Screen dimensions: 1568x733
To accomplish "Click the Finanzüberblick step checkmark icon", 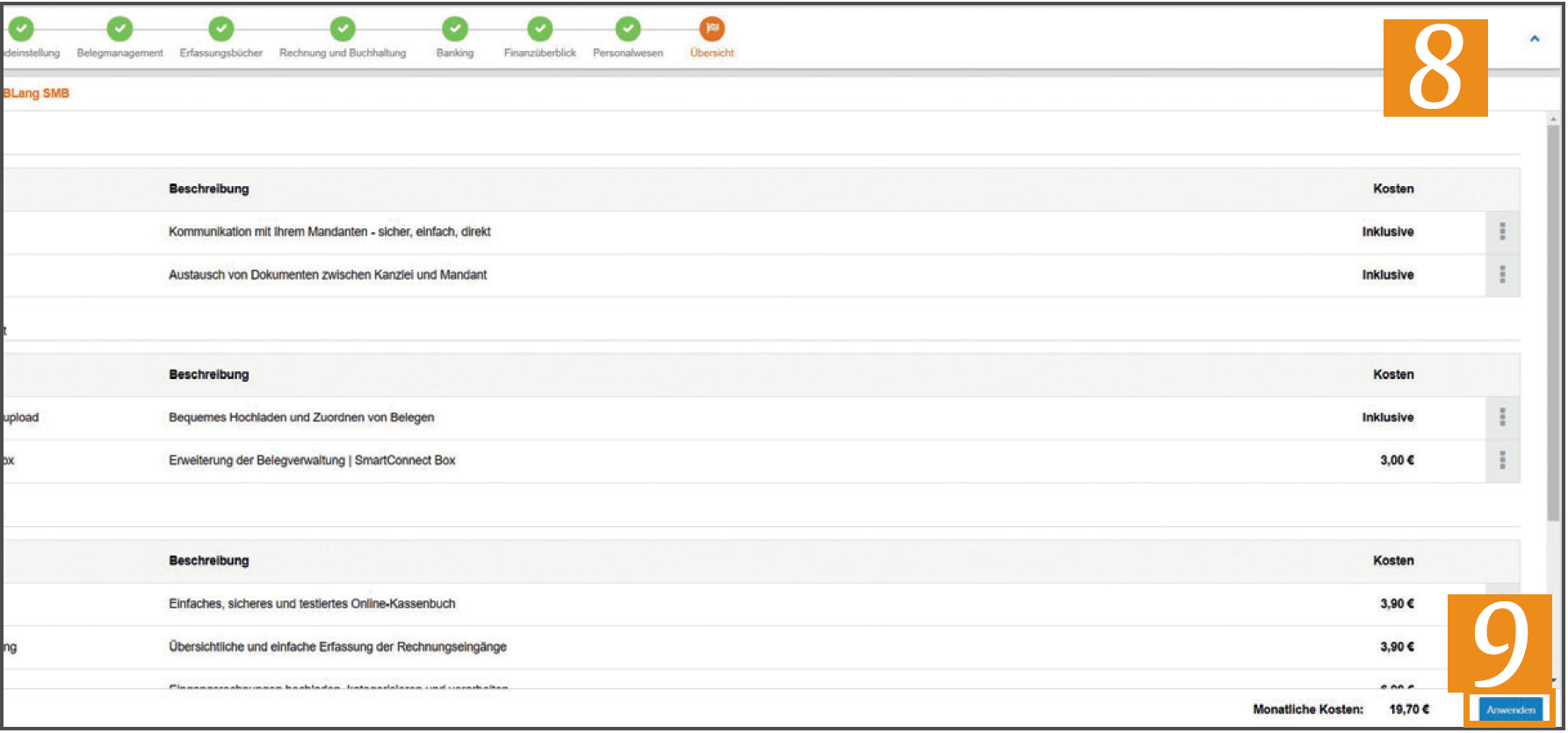I will (540, 29).
